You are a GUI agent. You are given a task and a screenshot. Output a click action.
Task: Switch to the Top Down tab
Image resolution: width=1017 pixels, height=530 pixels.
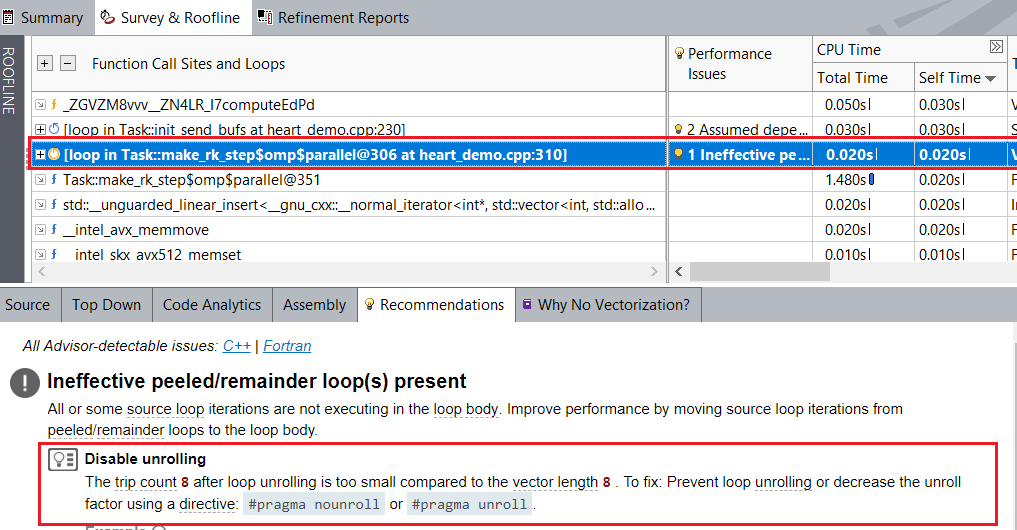click(x=106, y=305)
